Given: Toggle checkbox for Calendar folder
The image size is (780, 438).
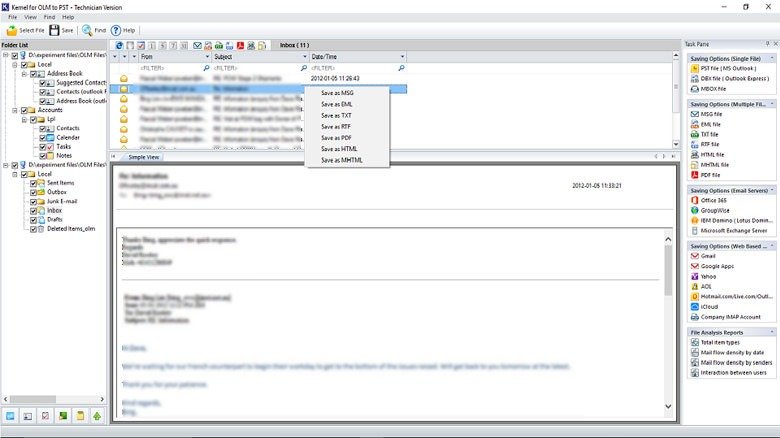Looking at the screenshot, I should (43, 137).
